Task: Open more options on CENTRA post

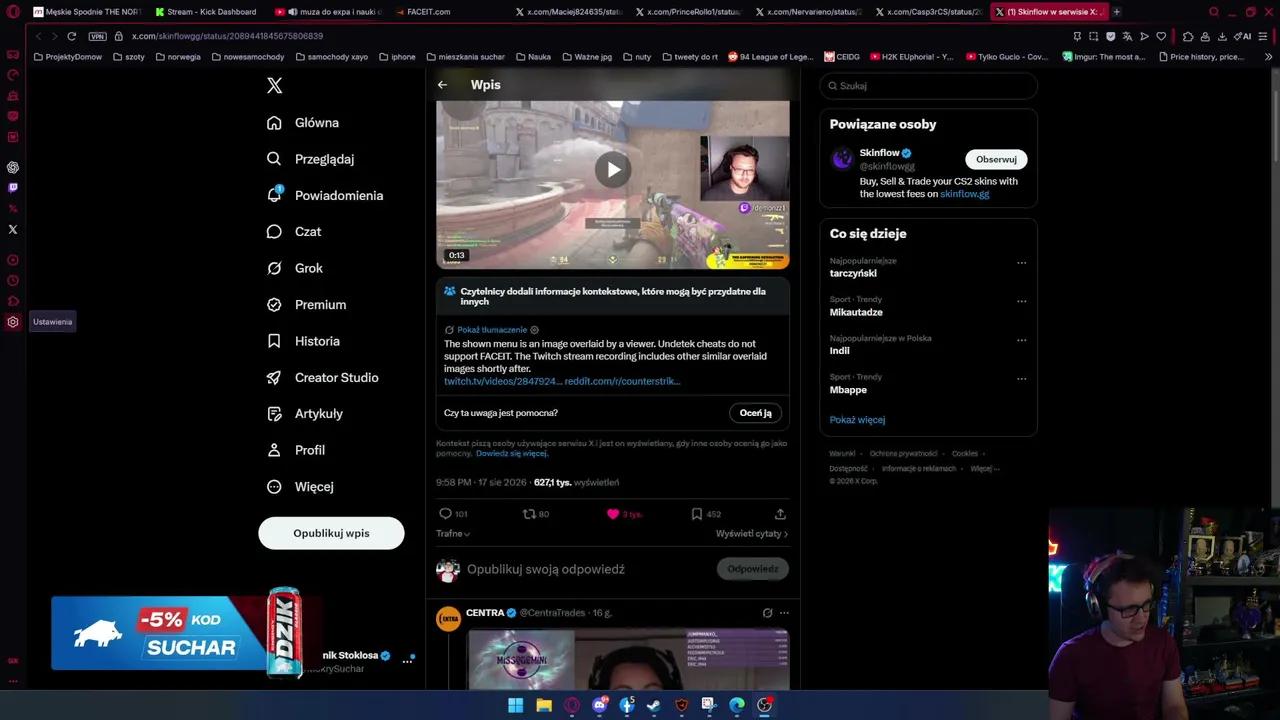Action: point(784,613)
